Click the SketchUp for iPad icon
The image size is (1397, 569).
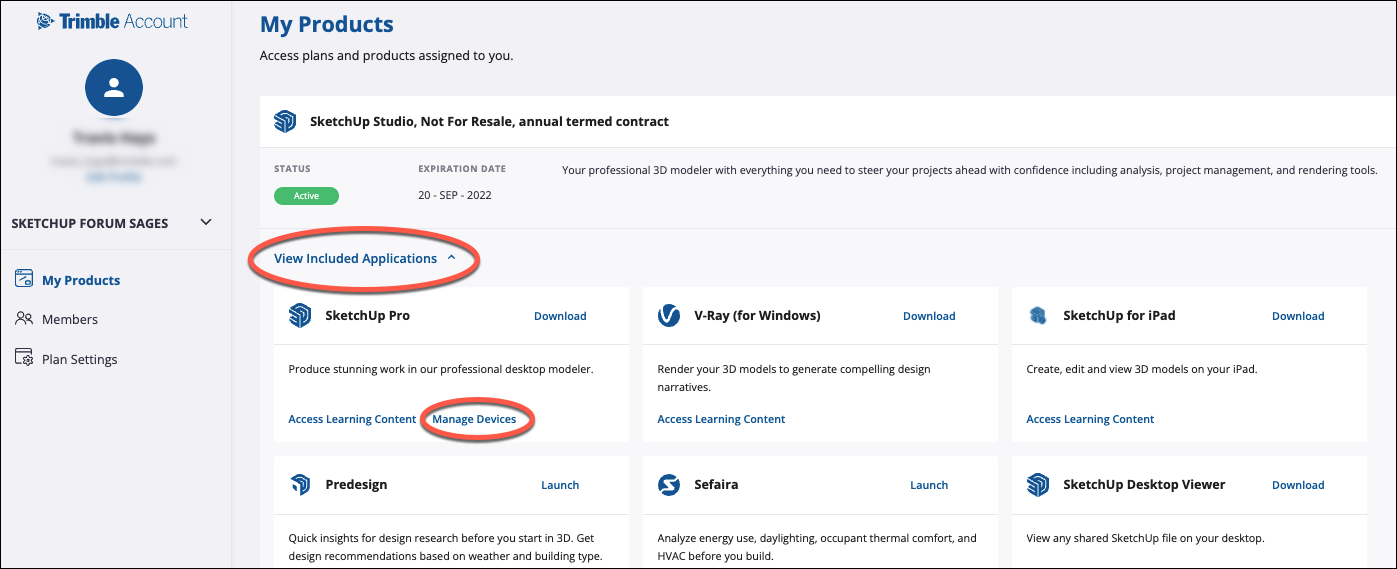[1038, 316]
